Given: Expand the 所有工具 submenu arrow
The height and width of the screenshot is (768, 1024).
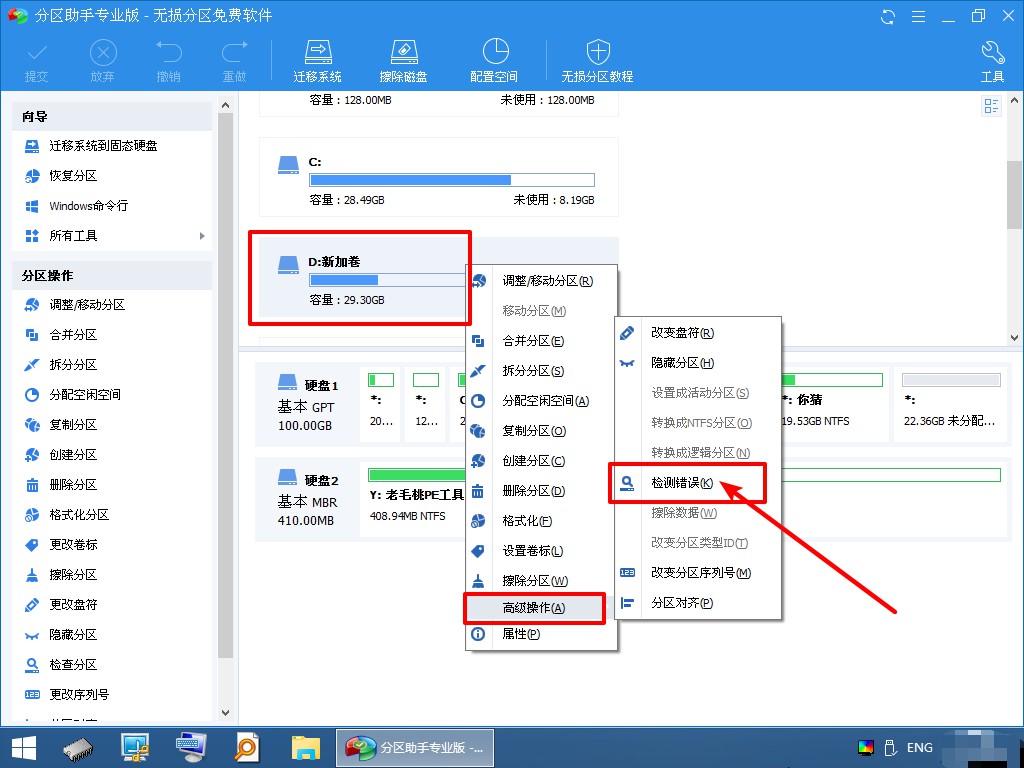Looking at the screenshot, I should [202, 236].
